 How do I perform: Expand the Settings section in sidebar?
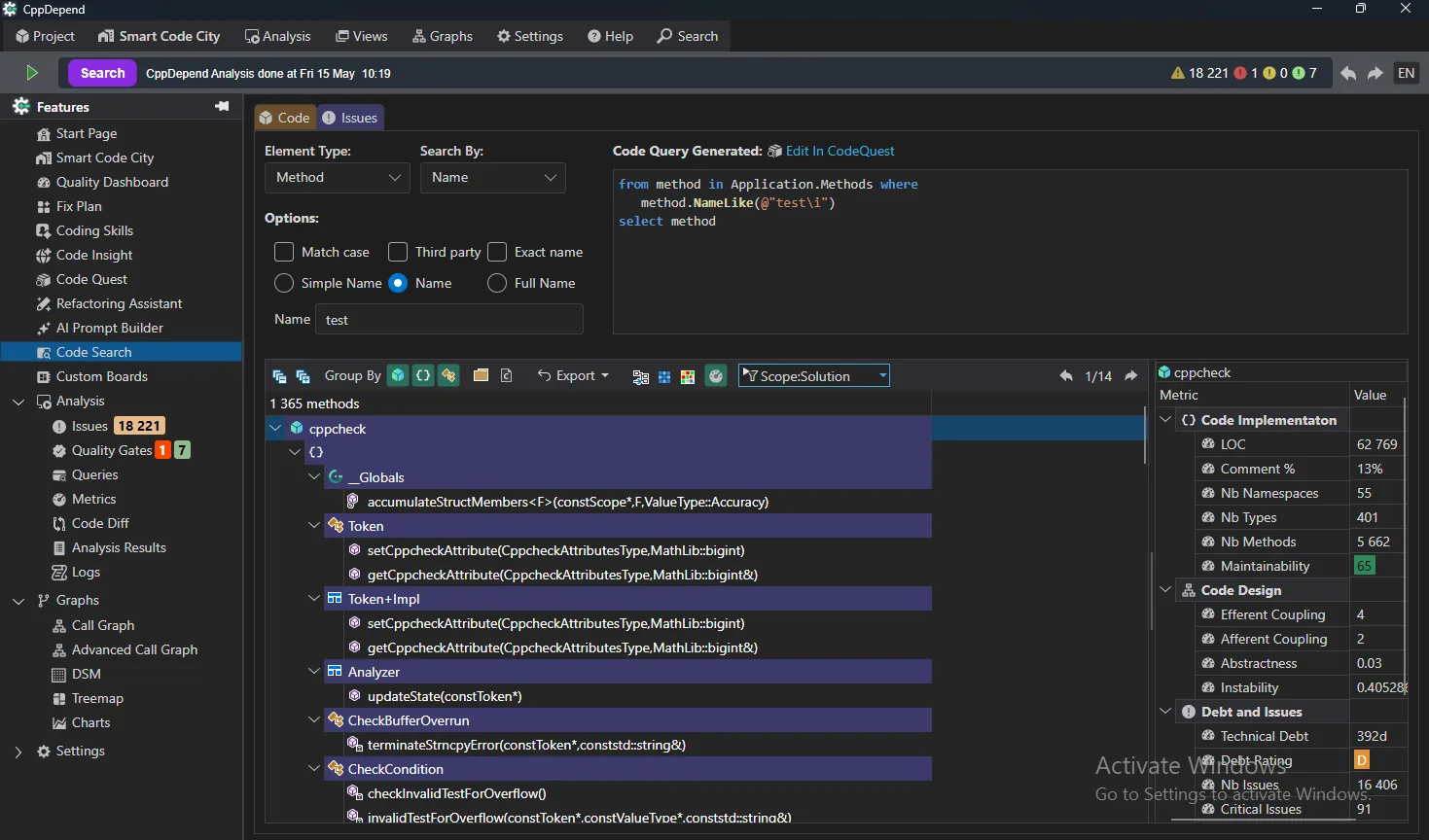click(18, 752)
